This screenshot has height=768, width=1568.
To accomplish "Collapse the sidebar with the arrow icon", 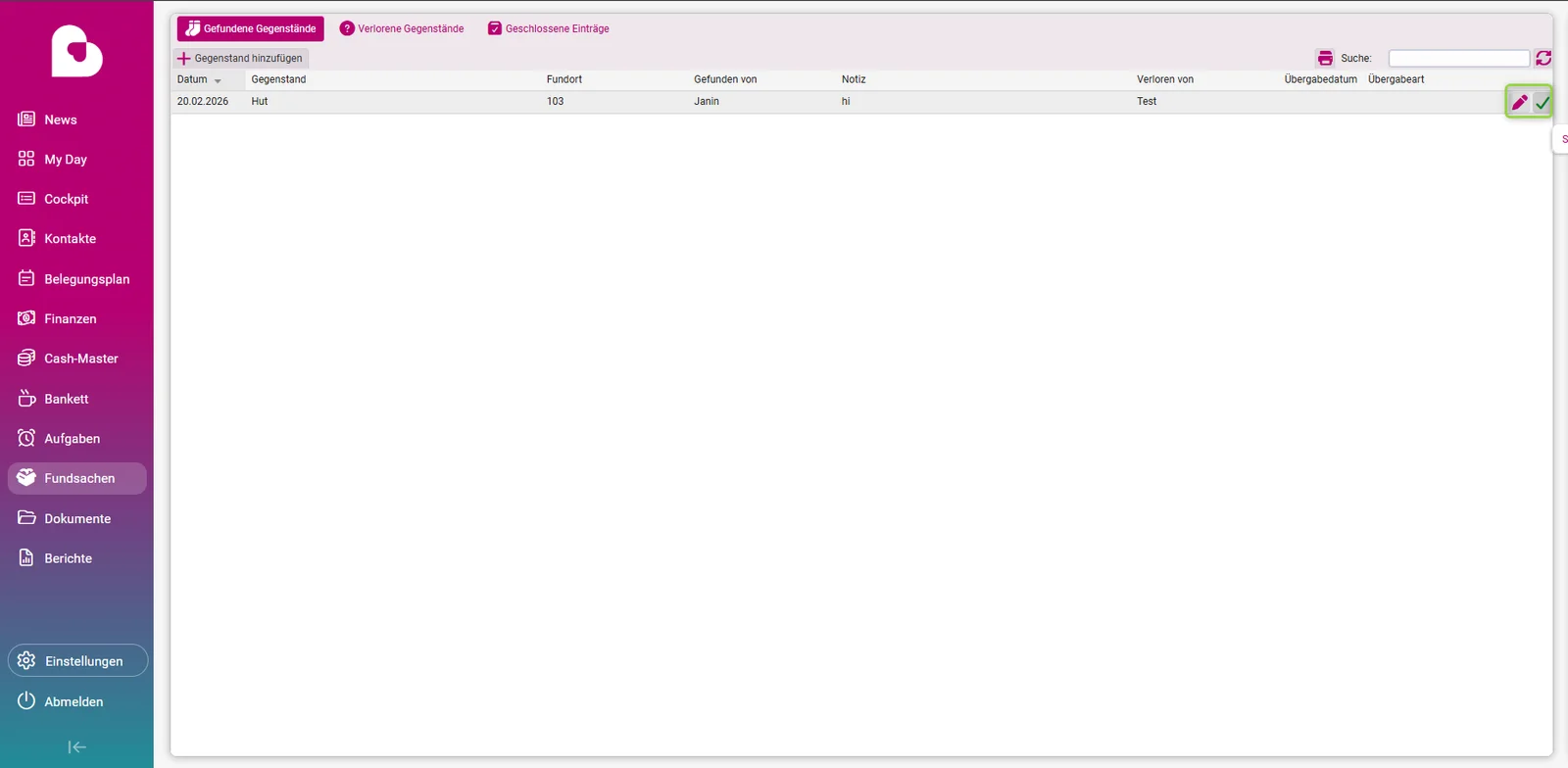I will coord(76,747).
